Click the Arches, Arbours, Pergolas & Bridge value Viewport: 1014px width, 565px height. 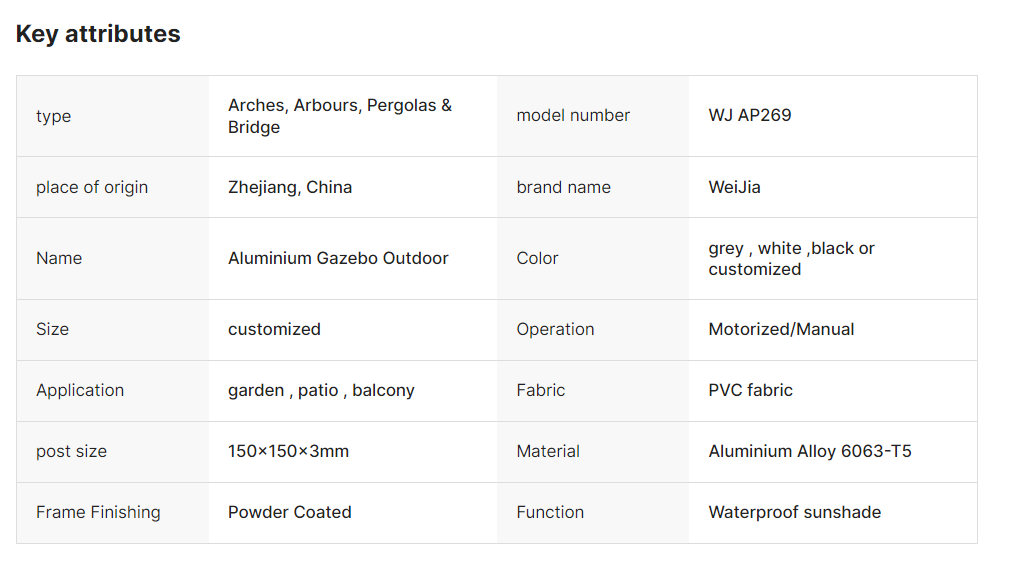pos(340,116)
